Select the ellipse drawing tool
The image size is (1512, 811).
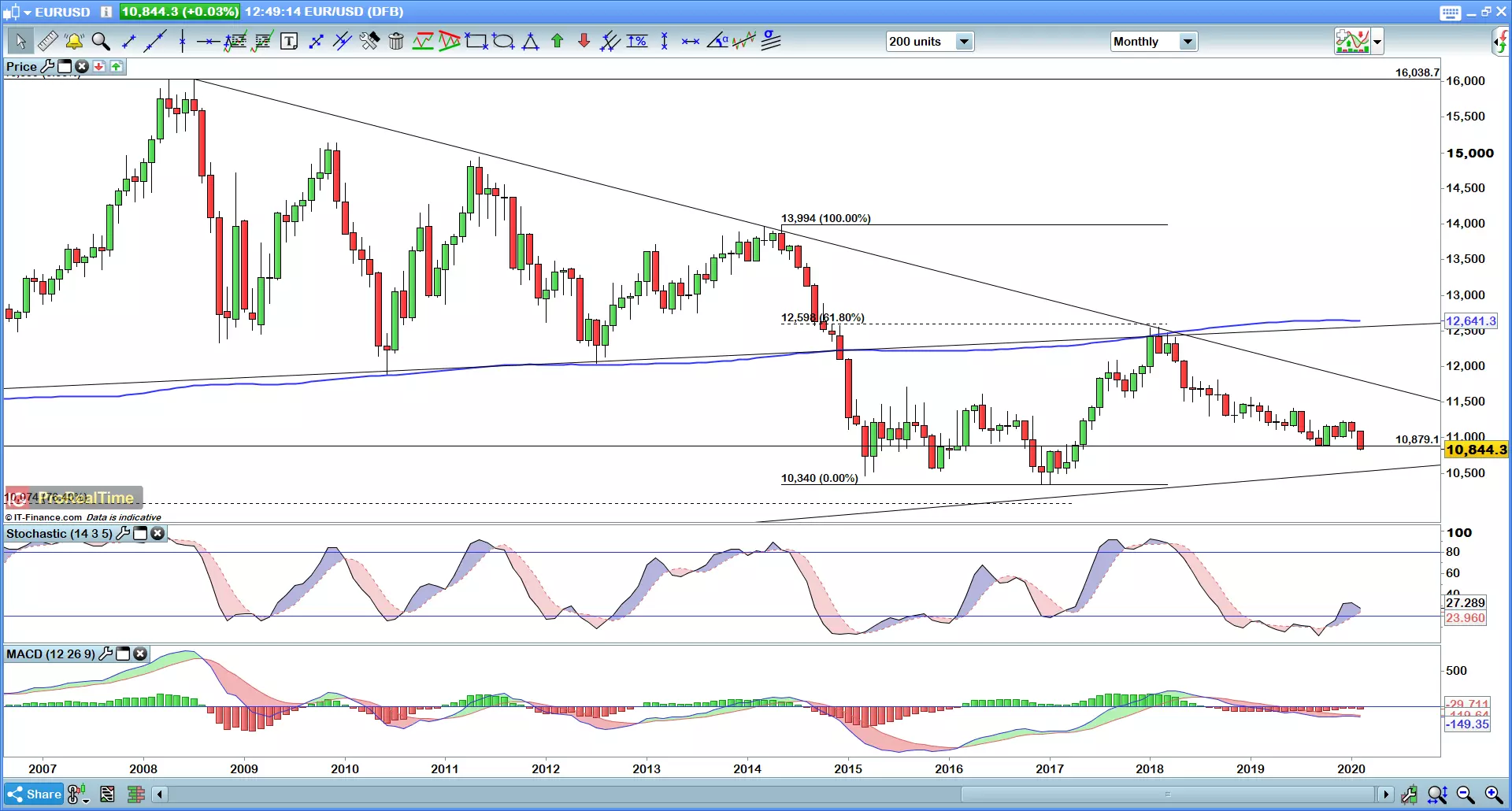[x=503, y=41]
